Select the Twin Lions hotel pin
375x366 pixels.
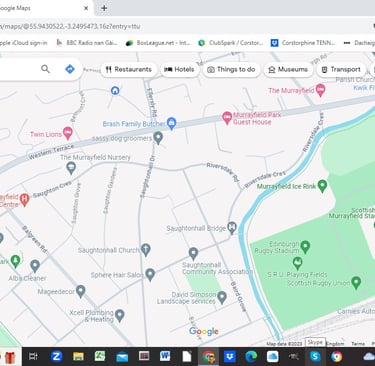[68, 133]
